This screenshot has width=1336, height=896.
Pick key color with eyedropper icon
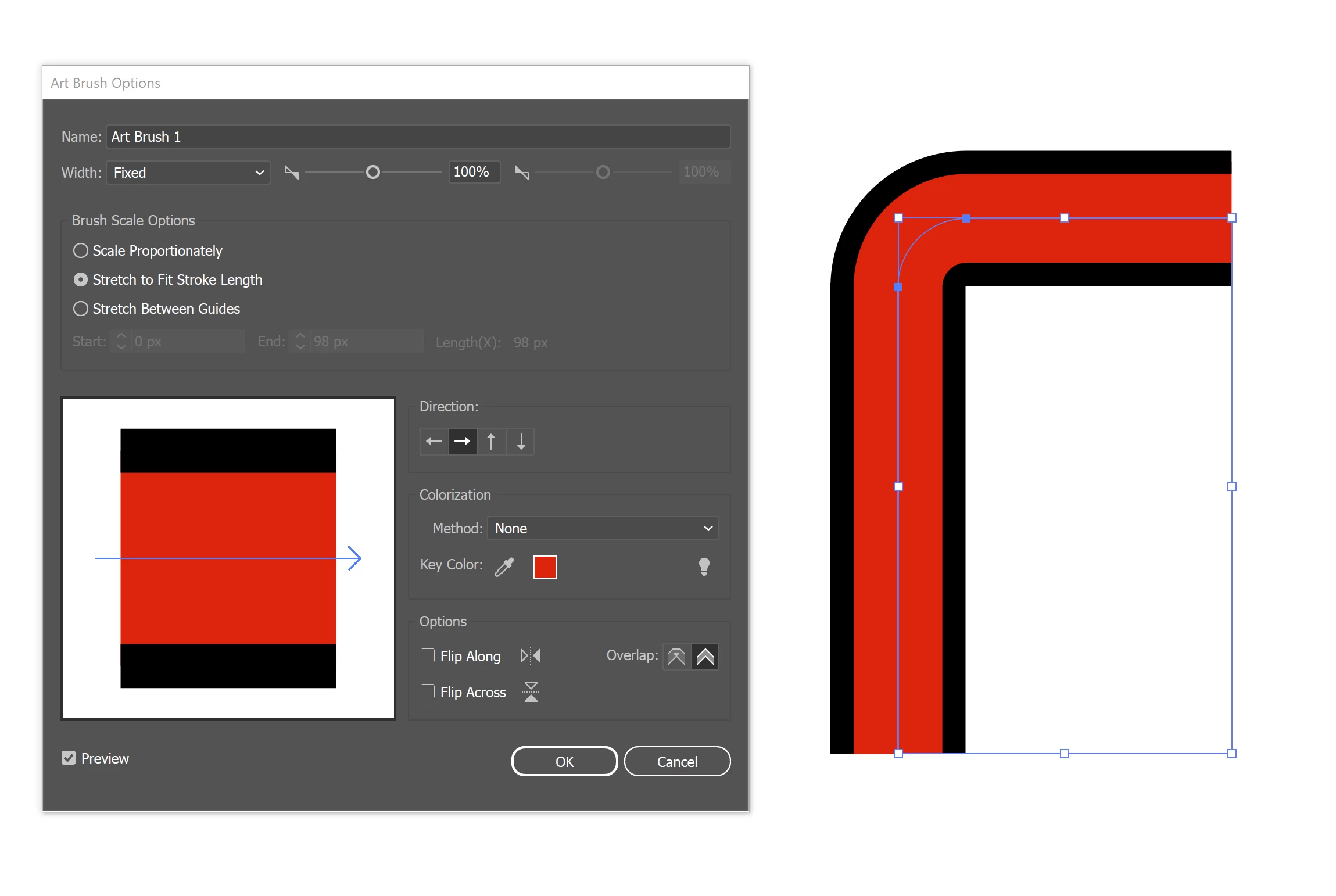pyautogui.click(x=504, y=567)
